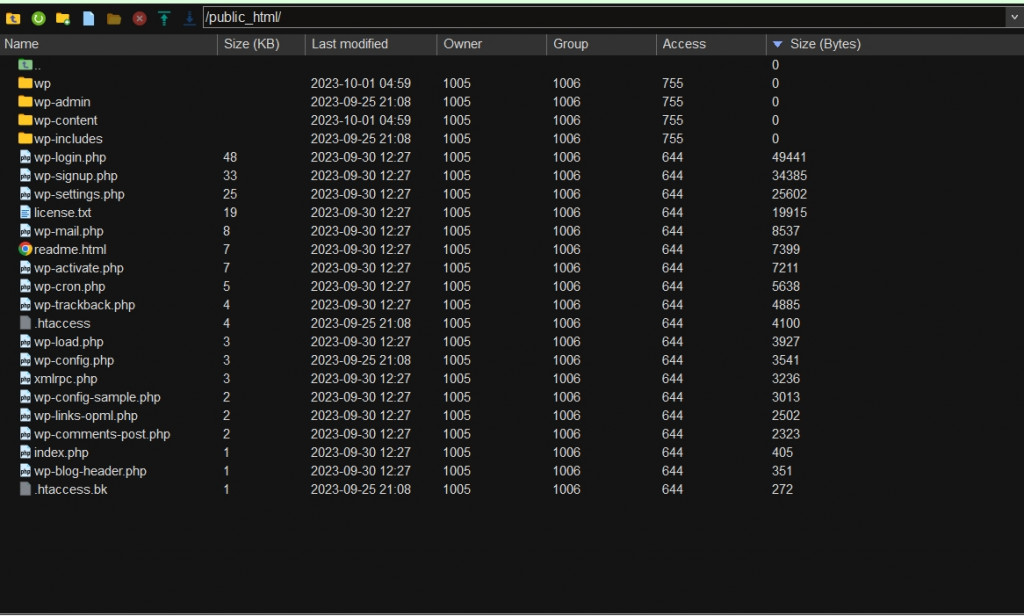Screen dimensions: 1024x616
Task: Select the .htaccess.bk file name
Action: (71, 489)
